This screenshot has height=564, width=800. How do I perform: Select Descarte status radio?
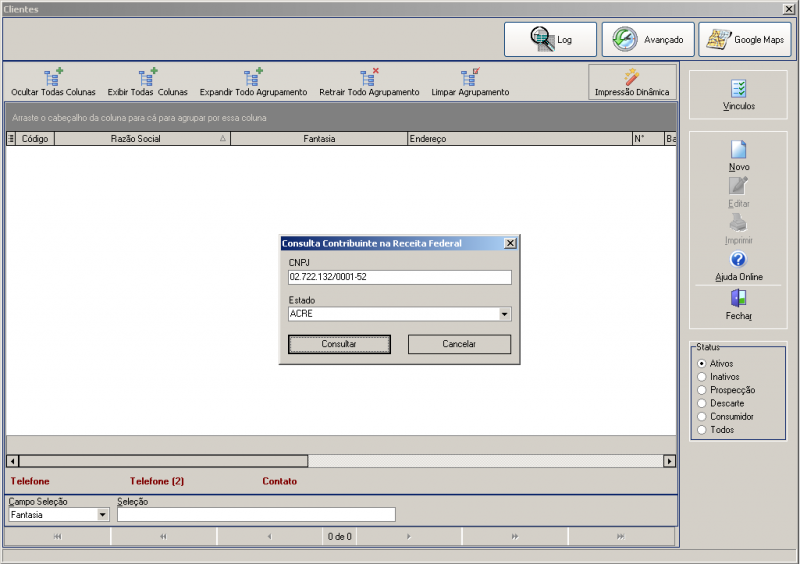coord(702,403)
